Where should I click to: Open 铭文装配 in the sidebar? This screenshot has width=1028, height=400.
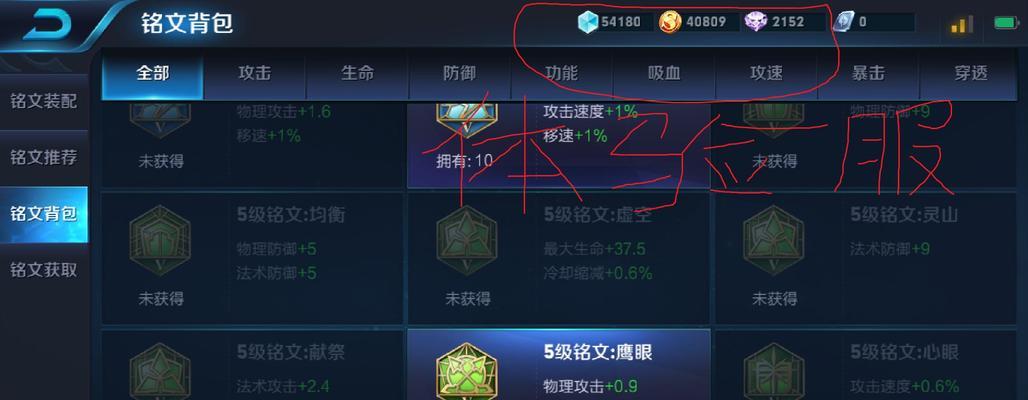(x=44, y=102)
